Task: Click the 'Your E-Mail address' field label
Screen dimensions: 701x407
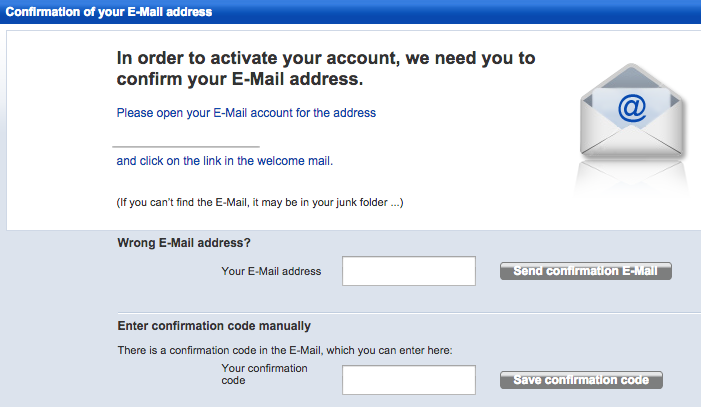Action: coord(271,271)
